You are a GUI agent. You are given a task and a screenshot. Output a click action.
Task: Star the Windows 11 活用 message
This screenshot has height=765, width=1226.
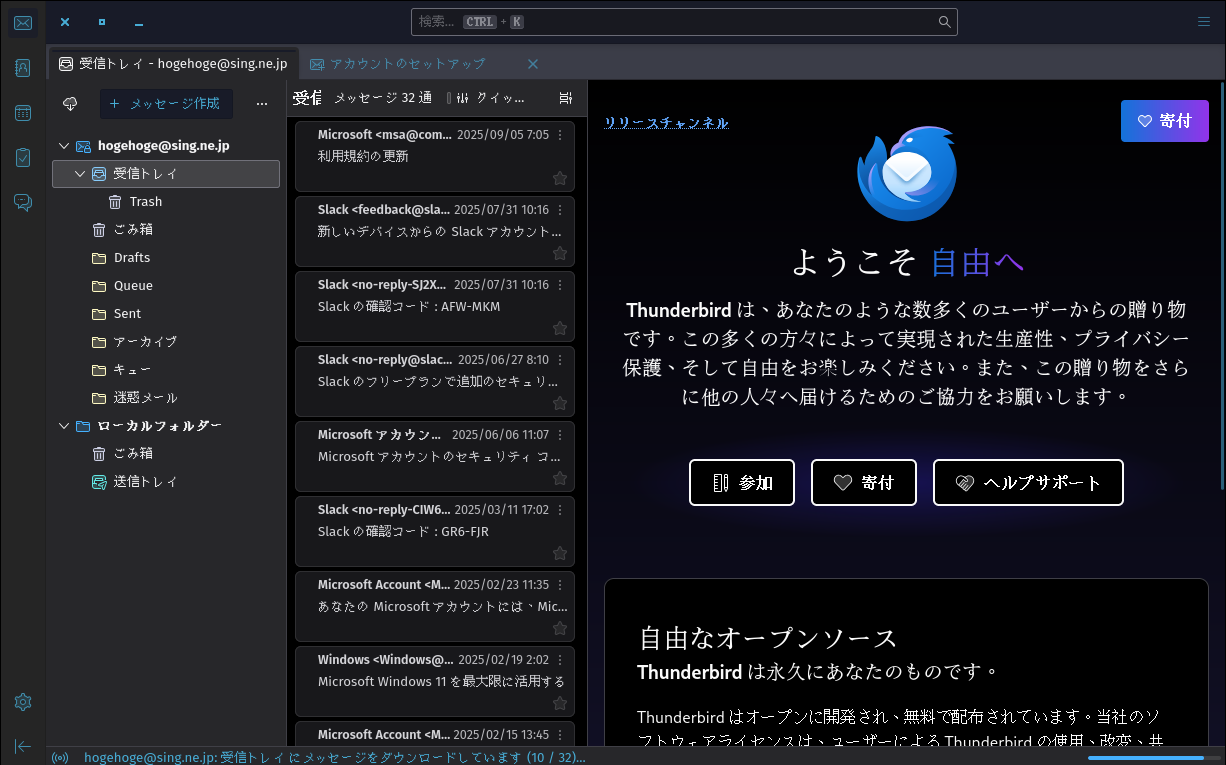560,703
